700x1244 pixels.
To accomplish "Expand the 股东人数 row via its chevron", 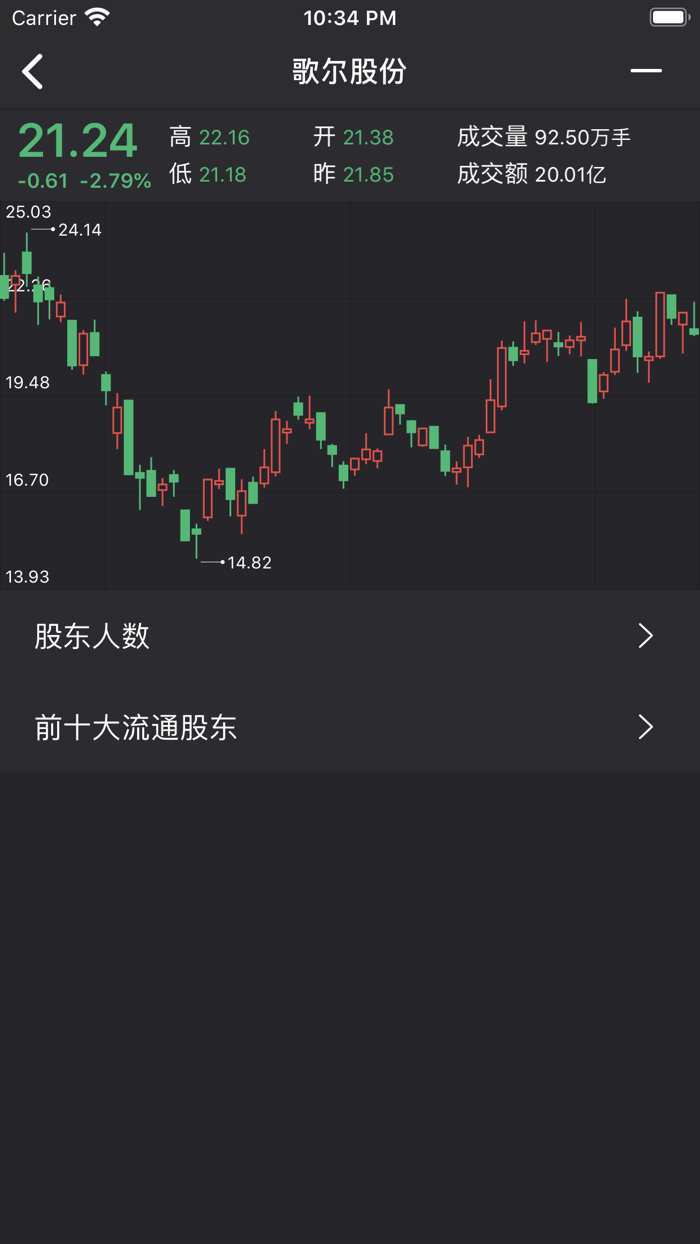I will tap(645, 636).
